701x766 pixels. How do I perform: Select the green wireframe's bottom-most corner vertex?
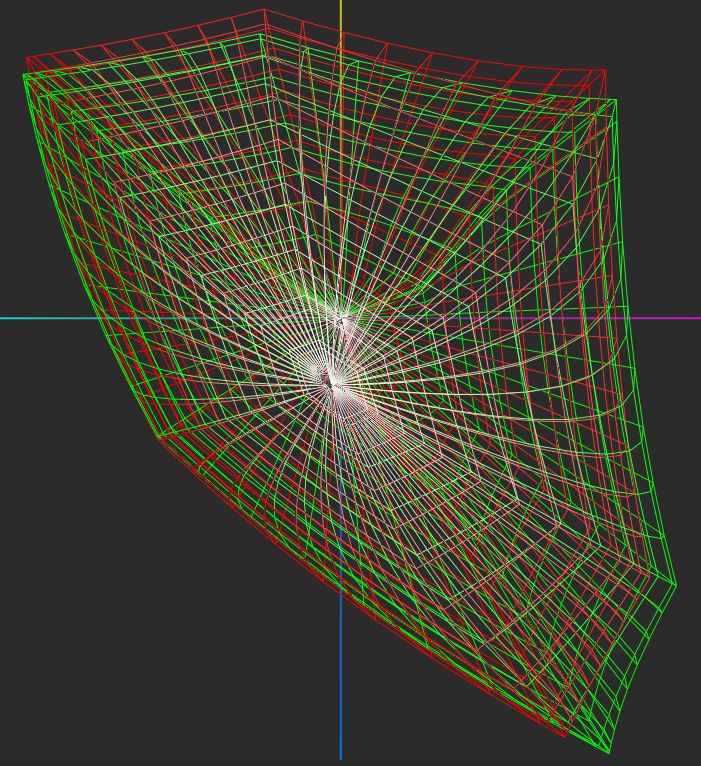609,752
